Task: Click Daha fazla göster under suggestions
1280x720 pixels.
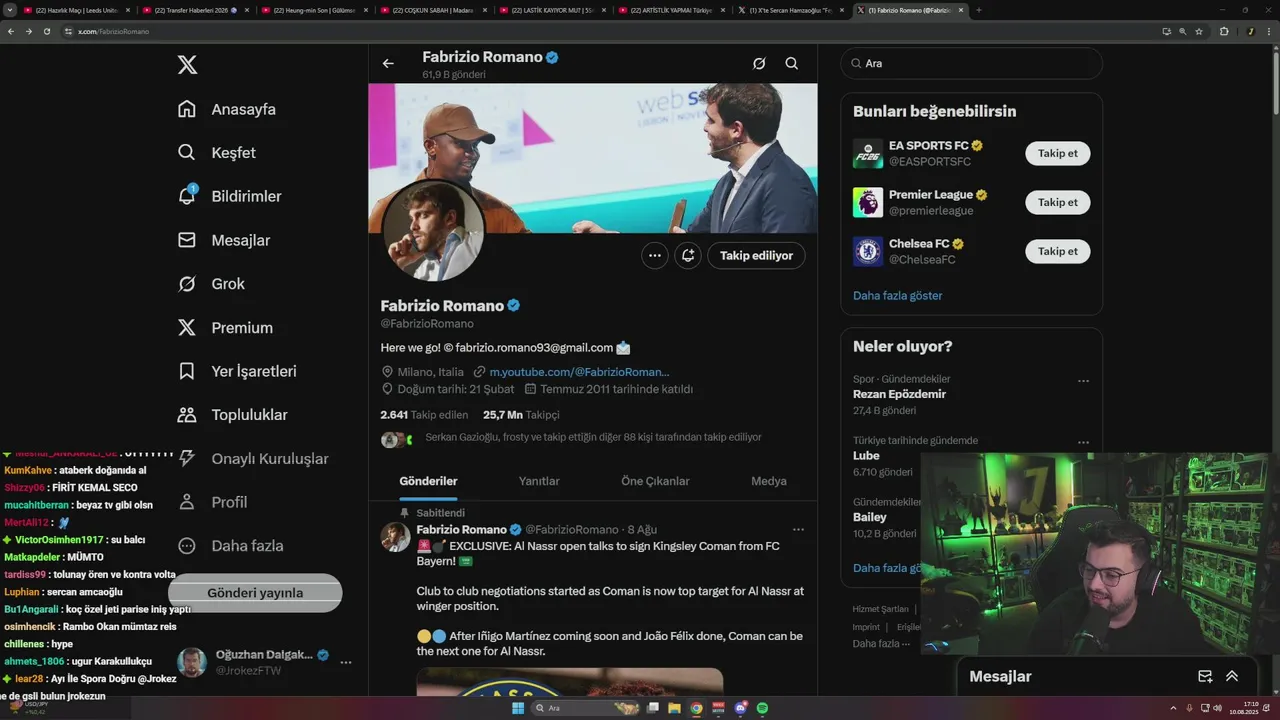Action: pos(897,295)
